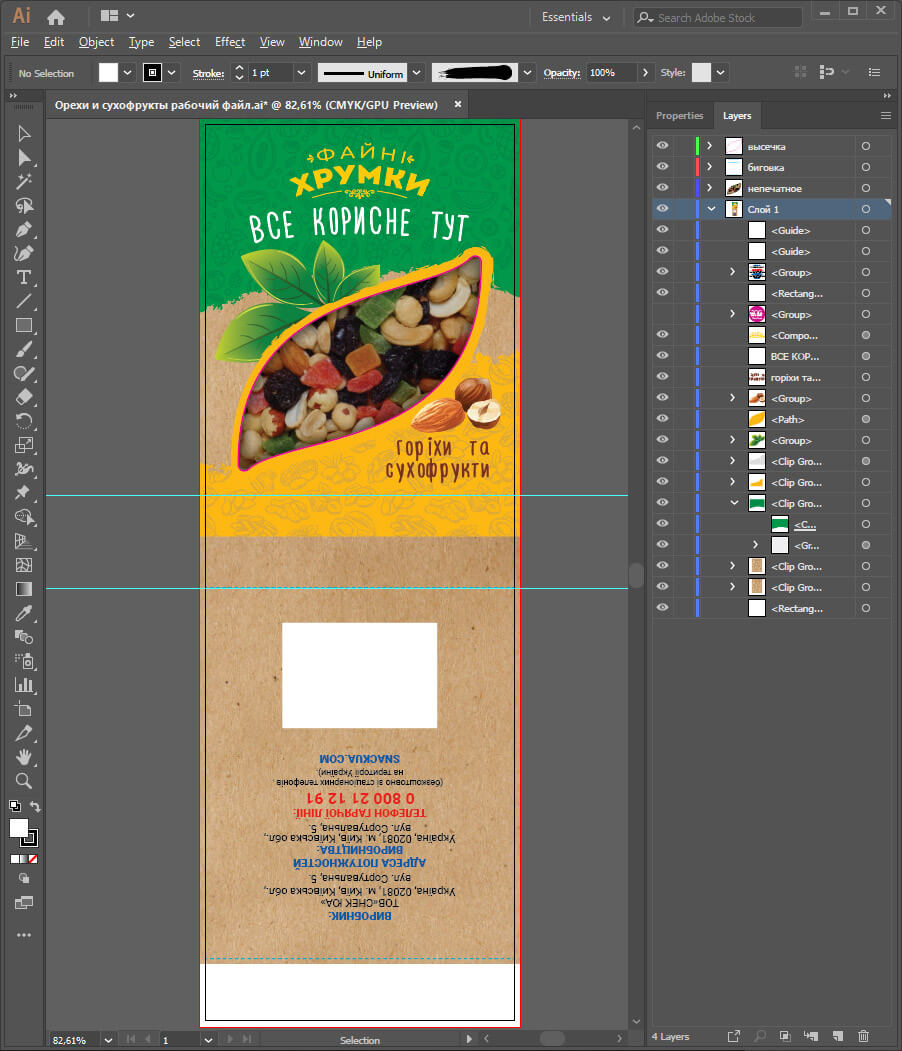The width and height of the screenshot is (902, 1051).
Task: Close the document tab
Action: 458,105
